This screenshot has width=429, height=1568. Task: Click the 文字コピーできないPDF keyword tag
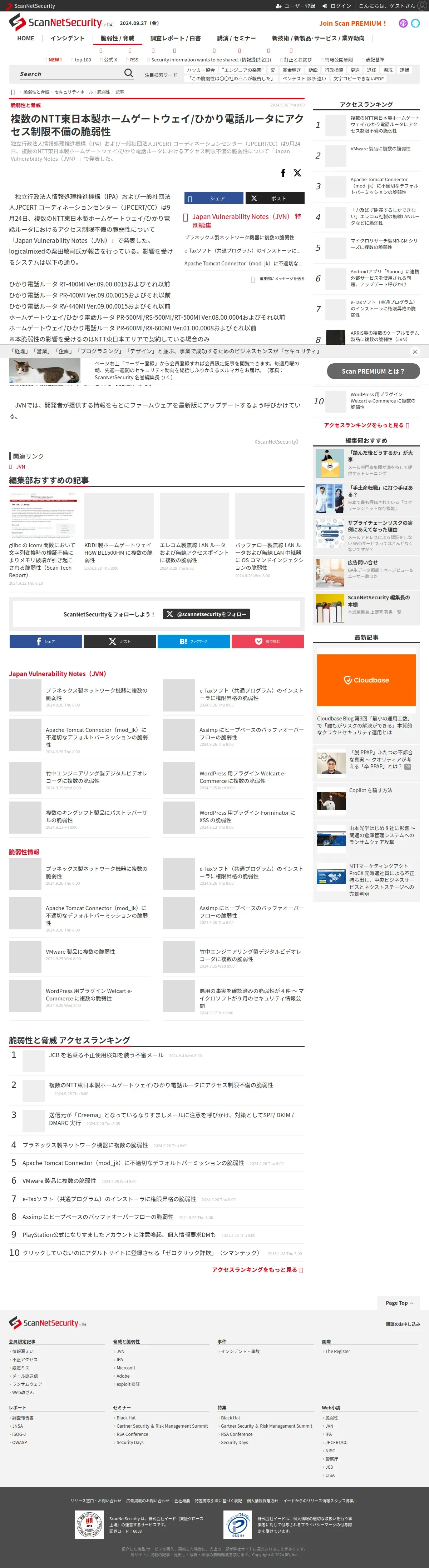click(358, 79)
